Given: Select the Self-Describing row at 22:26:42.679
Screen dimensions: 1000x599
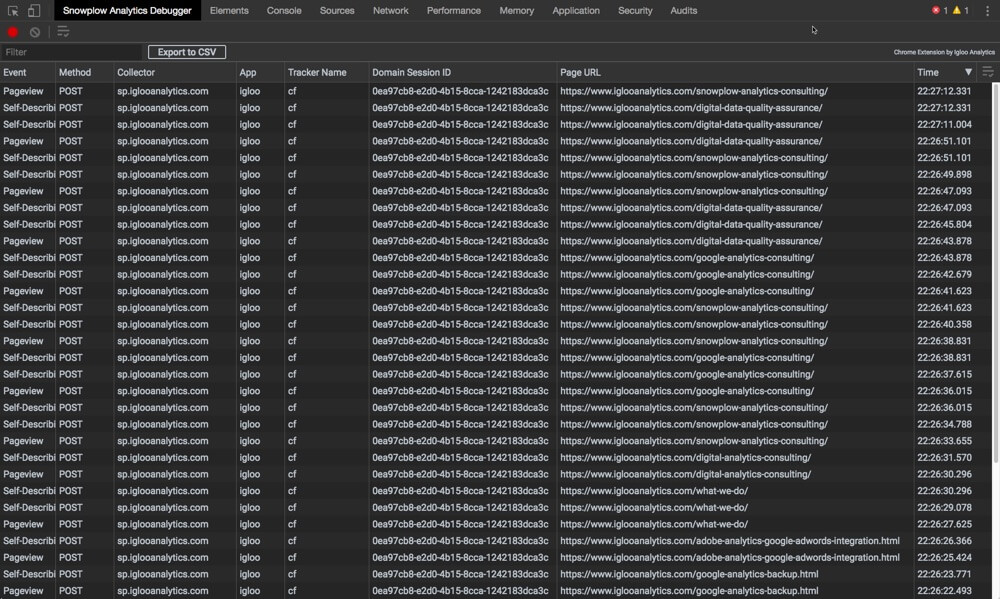Looking at the screenshot, I should [496, 274].
